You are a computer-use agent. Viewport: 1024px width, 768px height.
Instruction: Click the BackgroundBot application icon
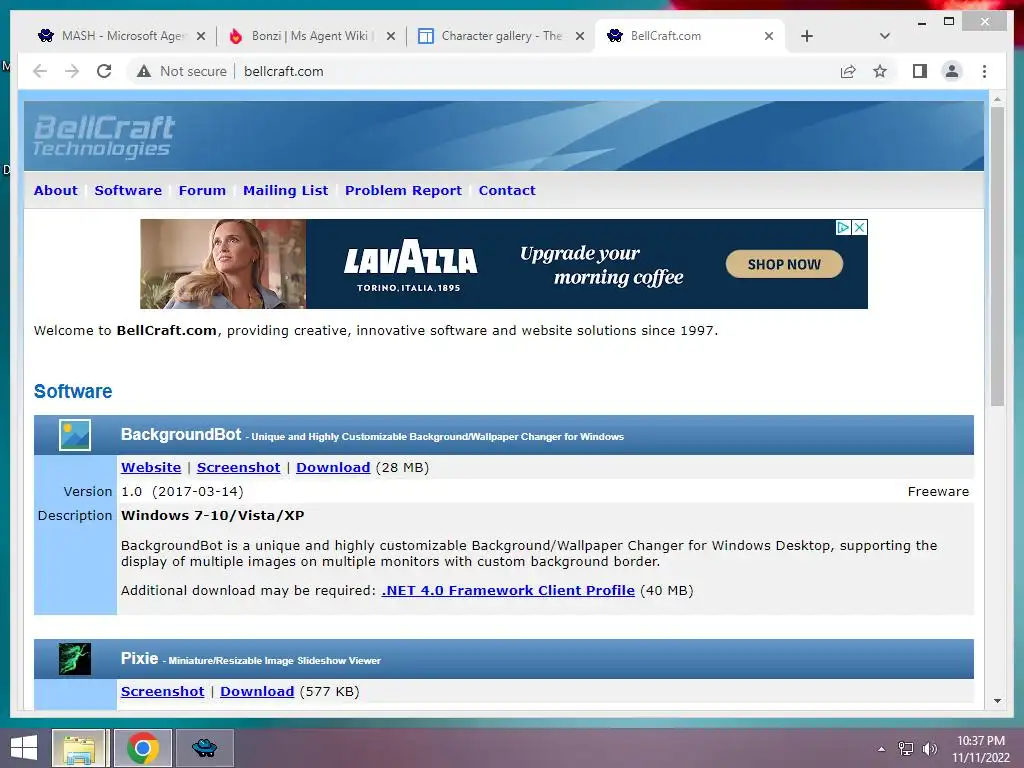[x=75, y=435]
